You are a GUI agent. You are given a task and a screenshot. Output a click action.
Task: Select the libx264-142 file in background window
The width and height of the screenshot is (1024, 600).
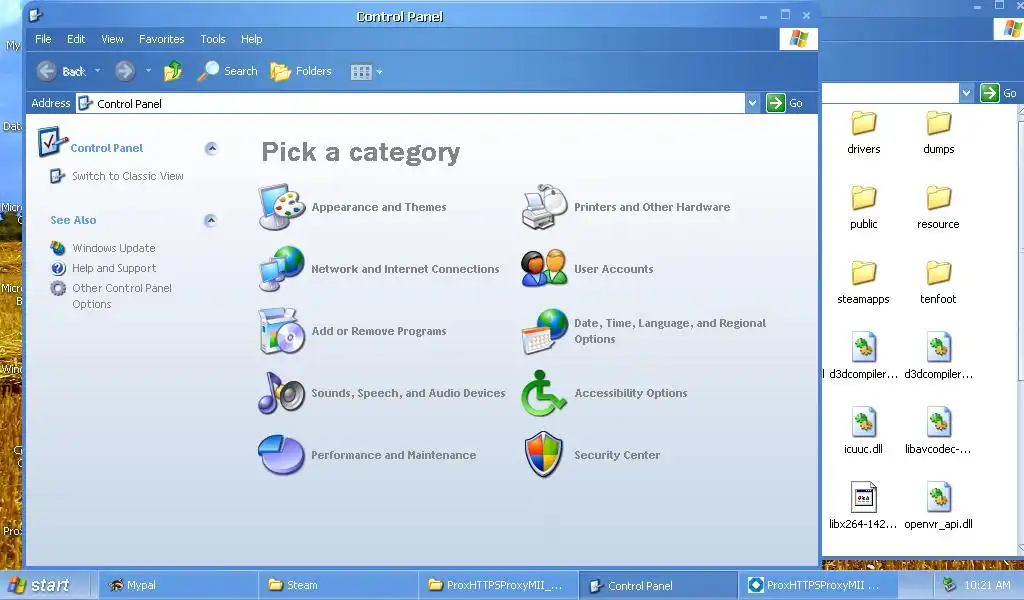(x=863, y=507)
